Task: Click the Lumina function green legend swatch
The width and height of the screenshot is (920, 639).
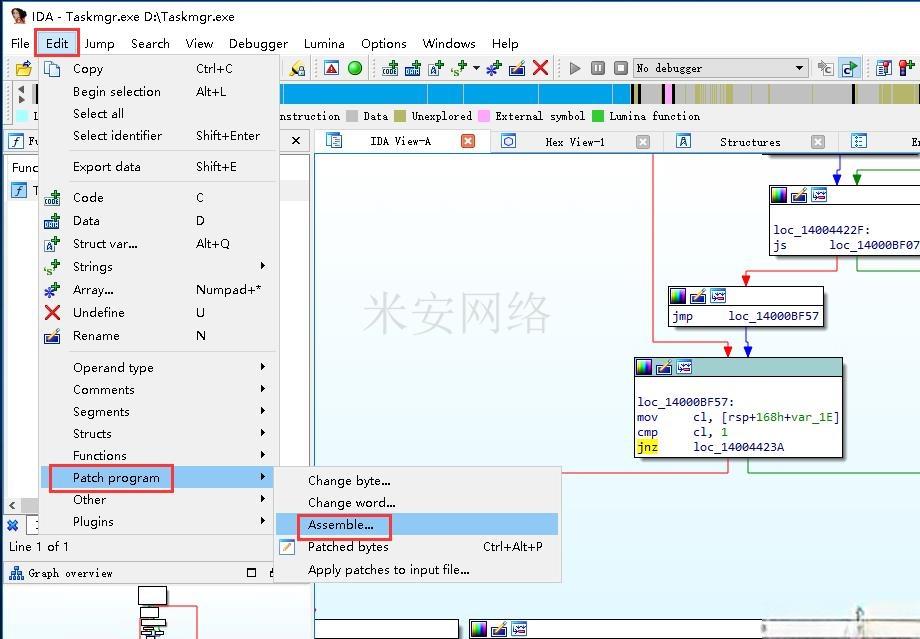Action: (598, 116)
